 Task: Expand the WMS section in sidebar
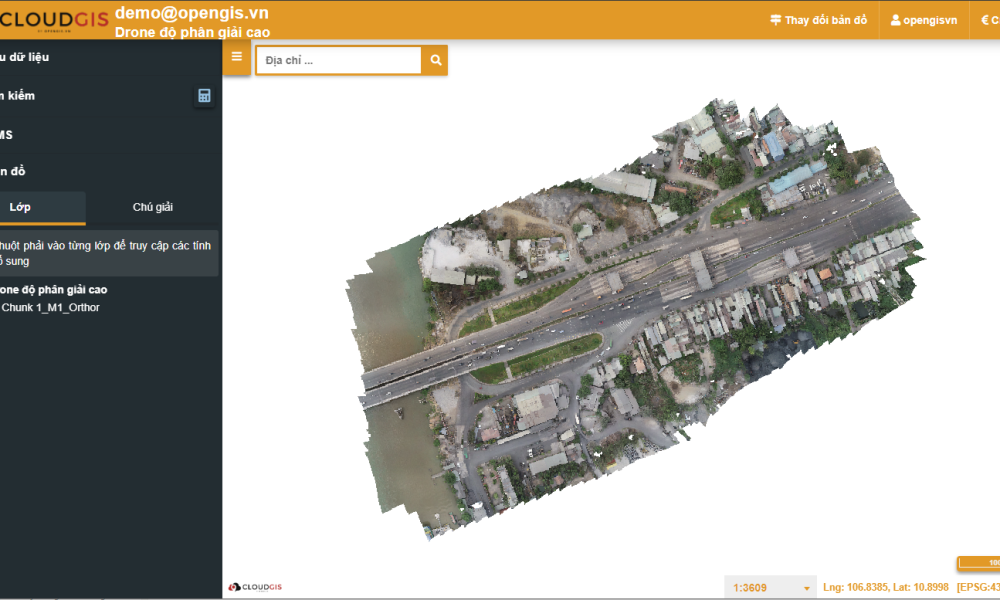click(8, 134)
